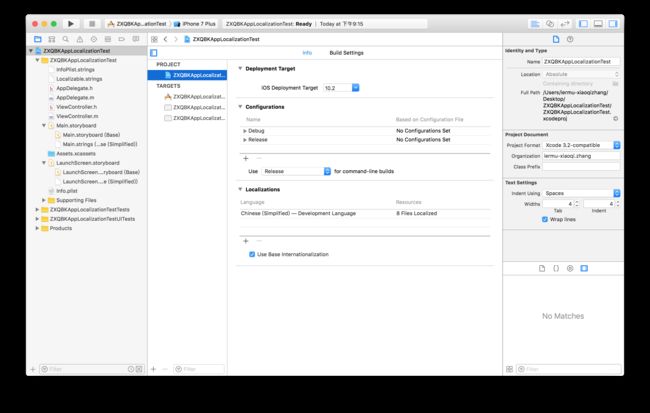Viewport: 650px width, 413px height.
Task: Select Chinese (Simplified) localization row
Action: pos(365,213)
